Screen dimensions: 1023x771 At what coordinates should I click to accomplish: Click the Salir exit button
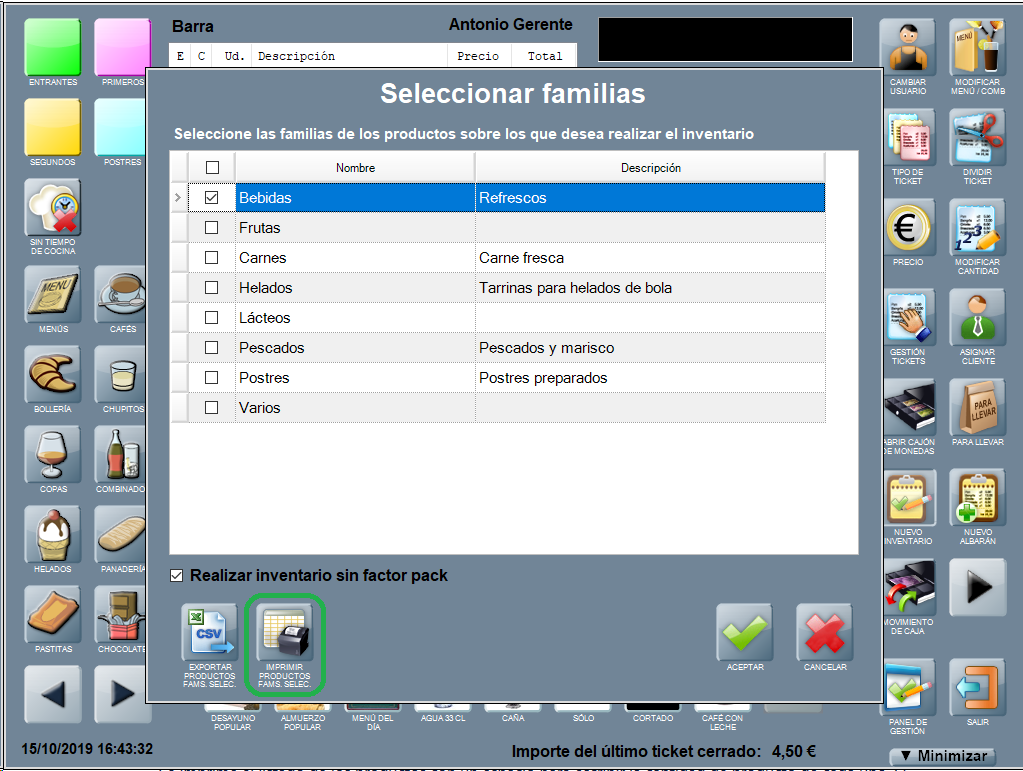(x=977, y=688)
